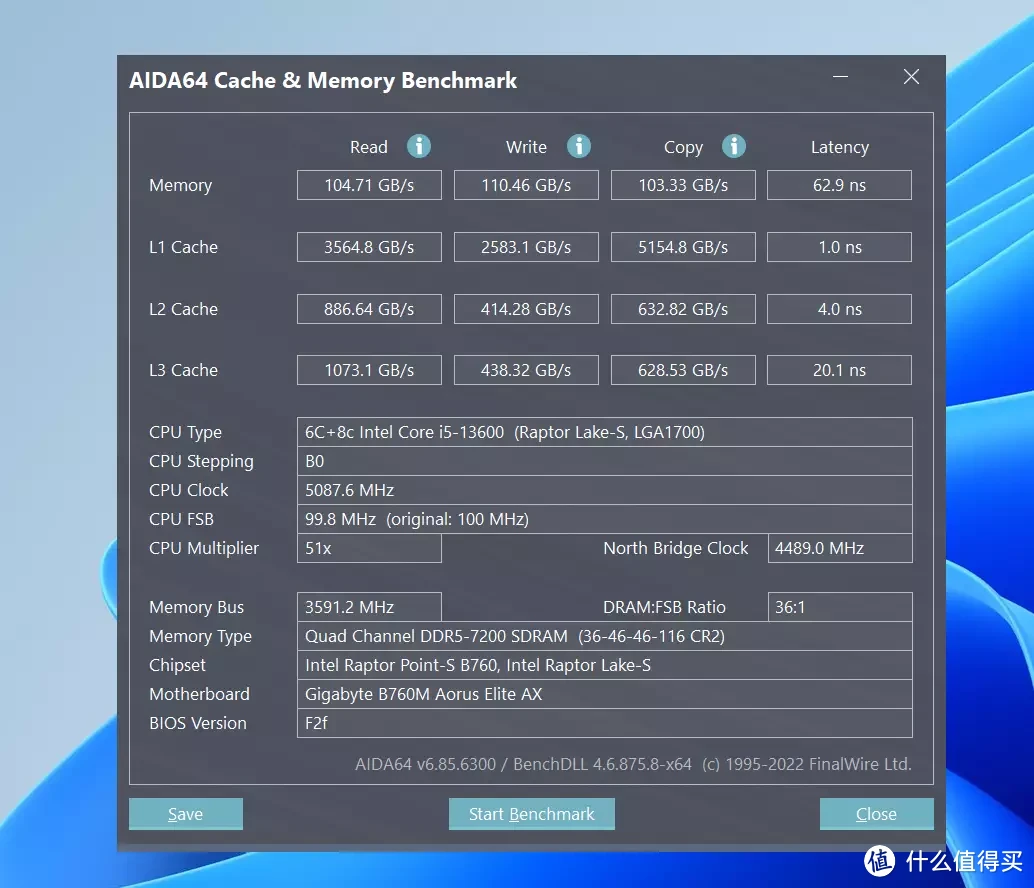Viewport: 1034px width, 888px height.
Task: Click the L1 Cache row label
Action: [183, 247]
